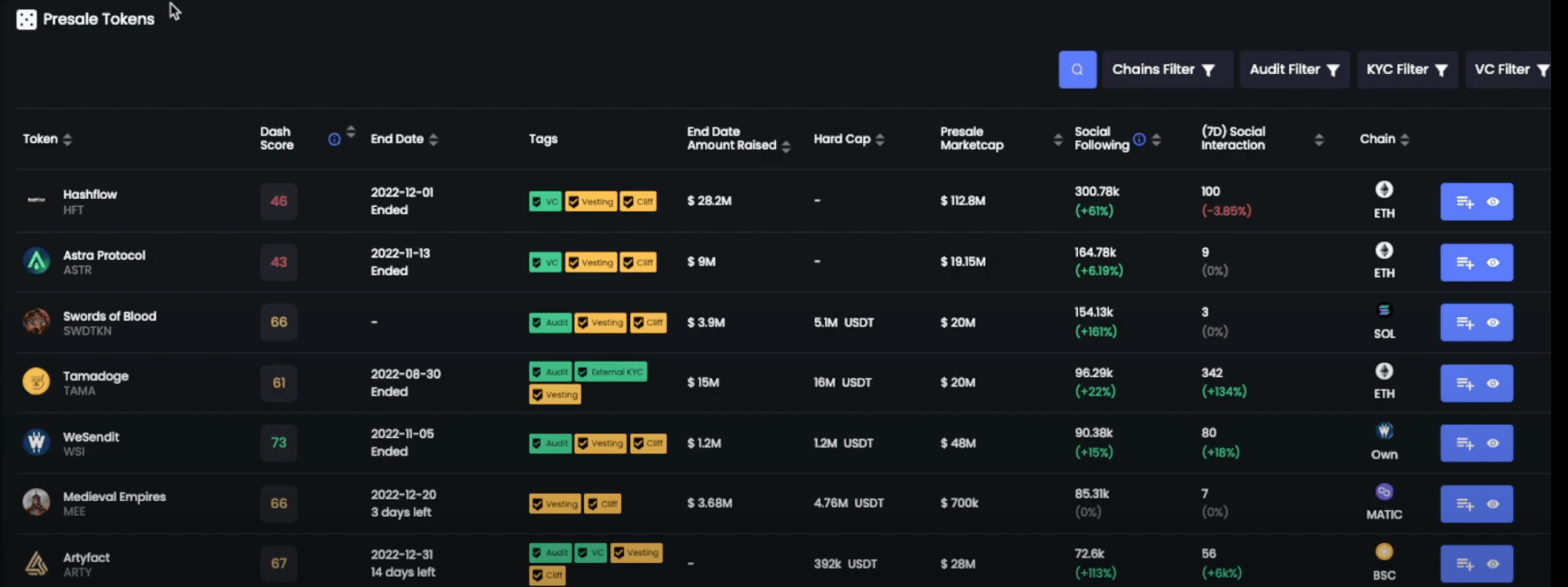This screenshot has width=1568, height=587.
Task: Toggle watch eye icon for Swords of Blood
Action: point(1492,323)
